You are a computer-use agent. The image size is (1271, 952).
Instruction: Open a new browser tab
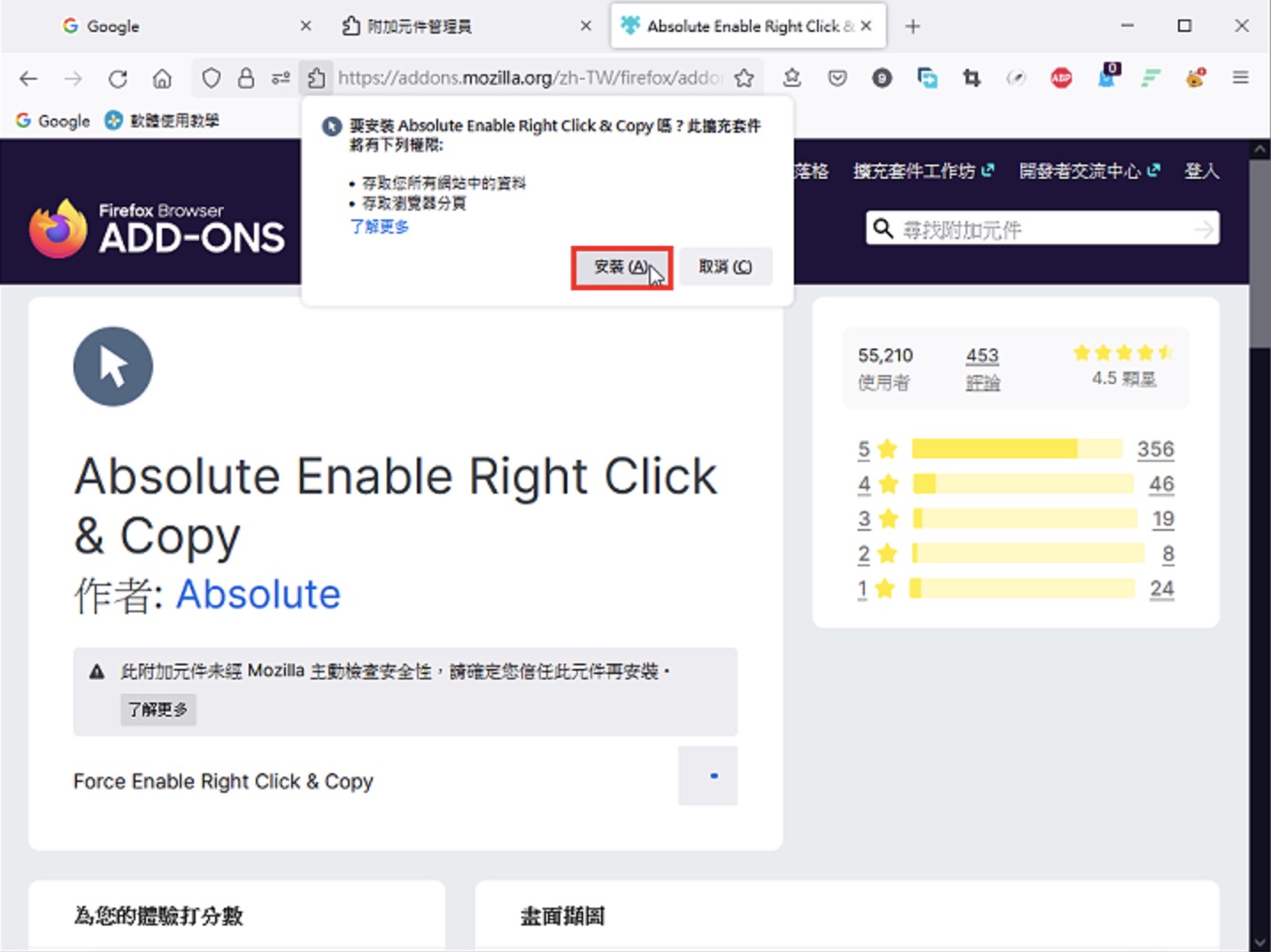[913, 27]
